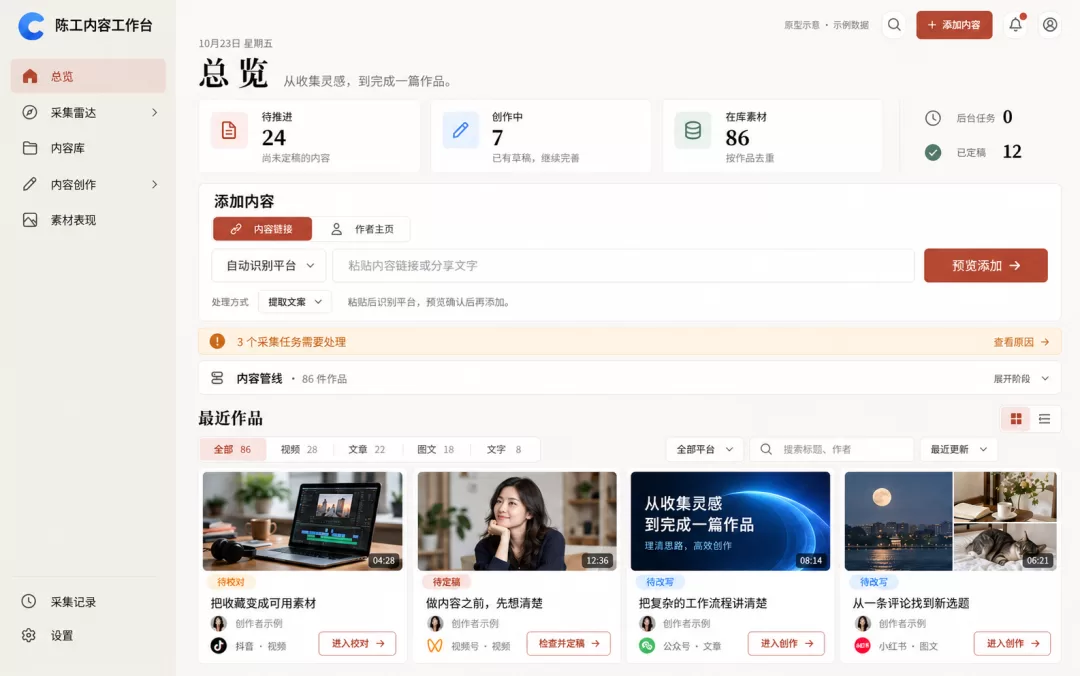The height and width of the screenshot is (676, 1080).
Task: Click the 内容管线 pipeline icon
Action: (217, 378)
